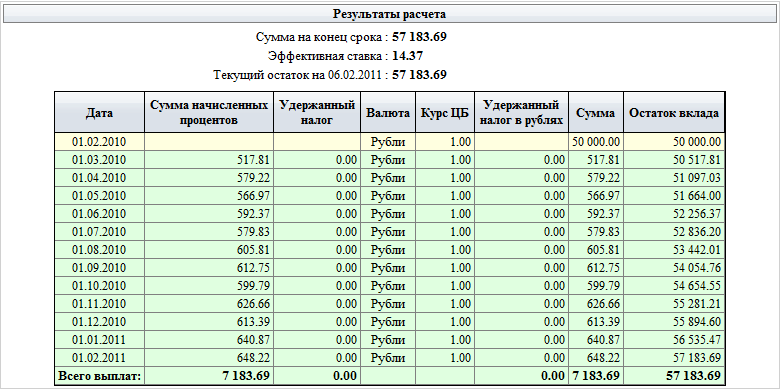Click accrued interest 648.22 in second column

(x=209, y=358)
